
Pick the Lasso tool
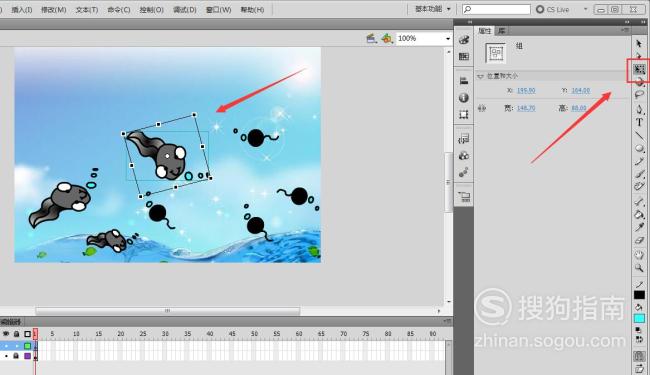(x=639, y=94)
